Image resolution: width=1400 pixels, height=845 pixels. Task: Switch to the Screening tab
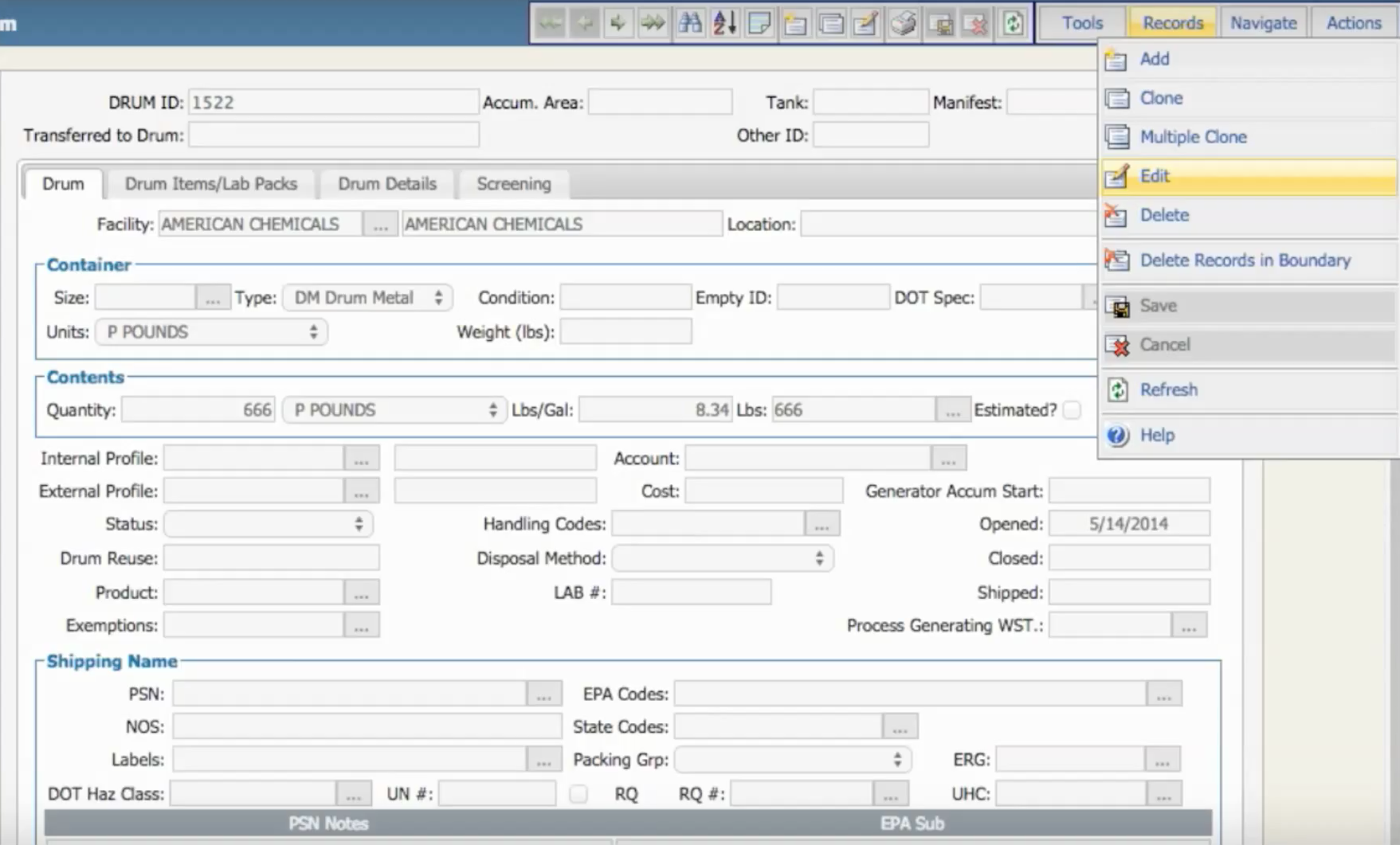(513, 184)
